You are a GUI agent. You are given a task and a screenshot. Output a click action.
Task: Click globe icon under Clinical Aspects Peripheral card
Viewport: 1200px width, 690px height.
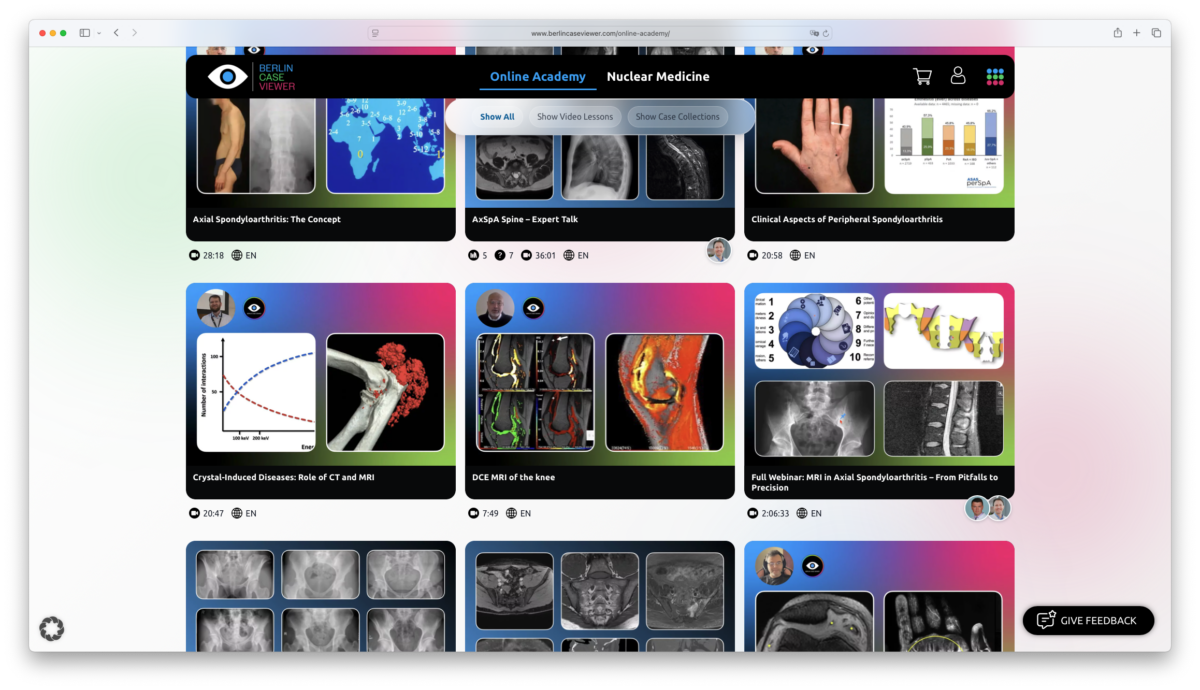(x=796, y=255)
